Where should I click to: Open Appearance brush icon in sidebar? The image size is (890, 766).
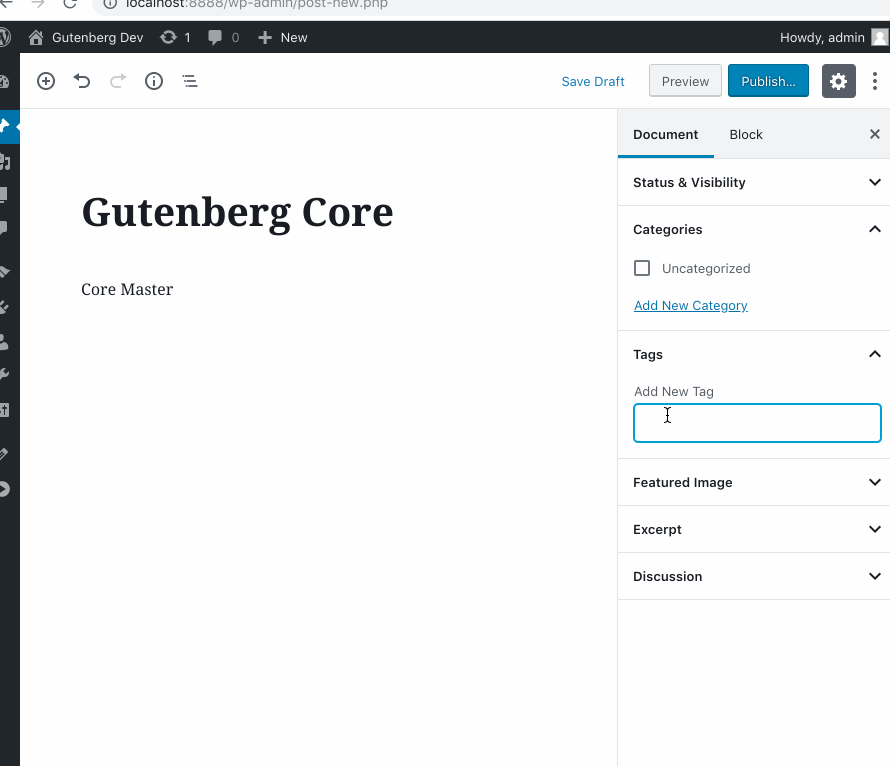point(5,272)
